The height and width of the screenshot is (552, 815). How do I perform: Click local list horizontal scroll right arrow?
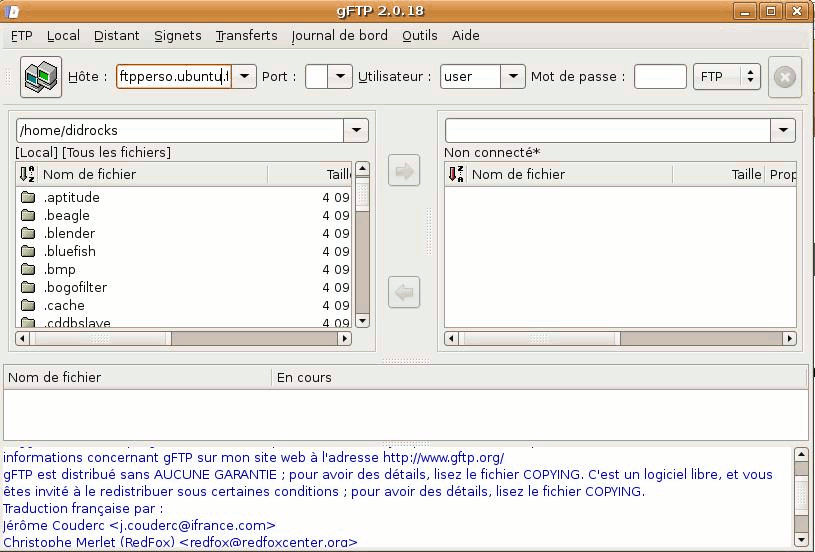click(344, 338)
